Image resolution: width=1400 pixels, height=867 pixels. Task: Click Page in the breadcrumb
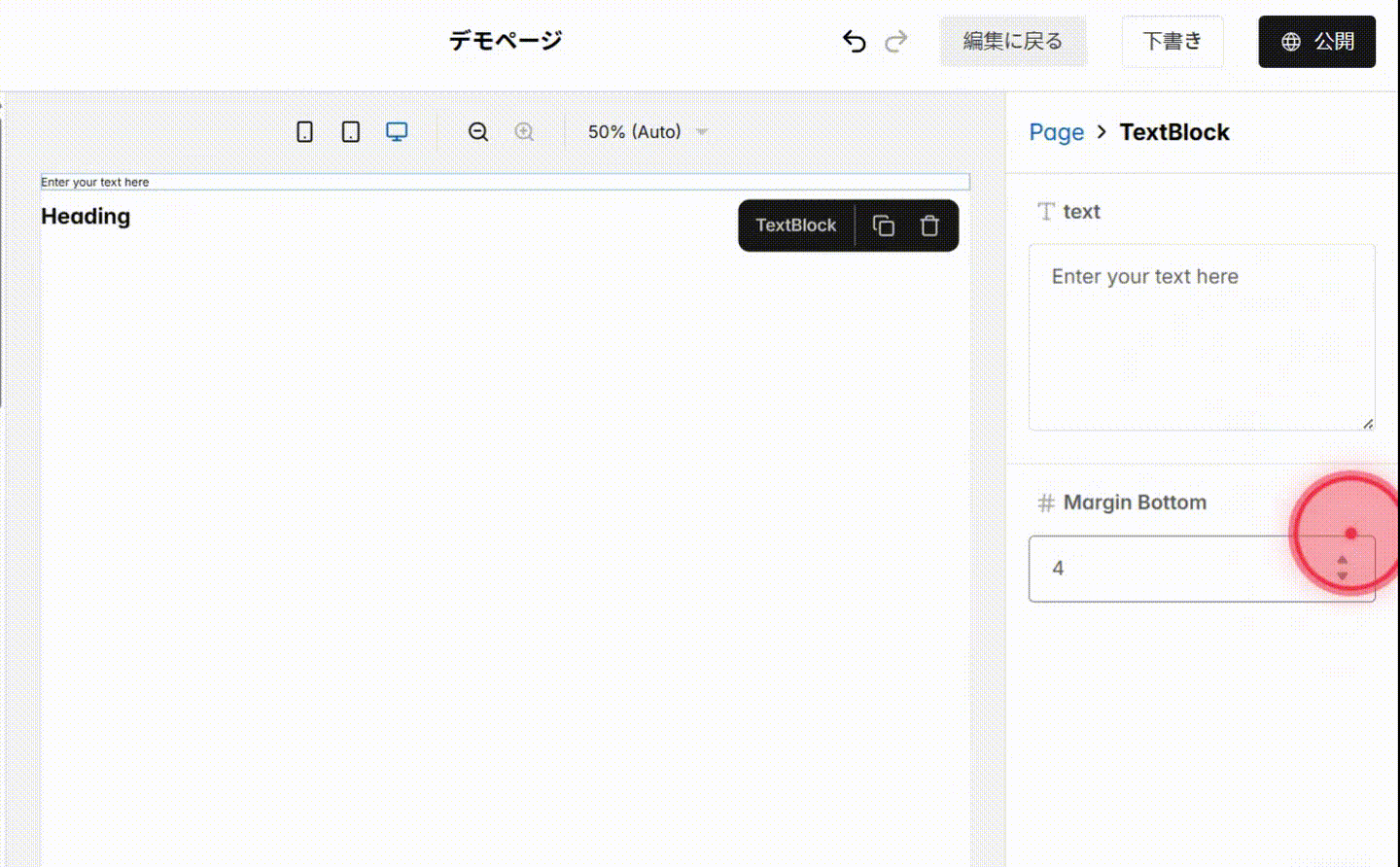pyautogui.click(x=1056, y=131)
